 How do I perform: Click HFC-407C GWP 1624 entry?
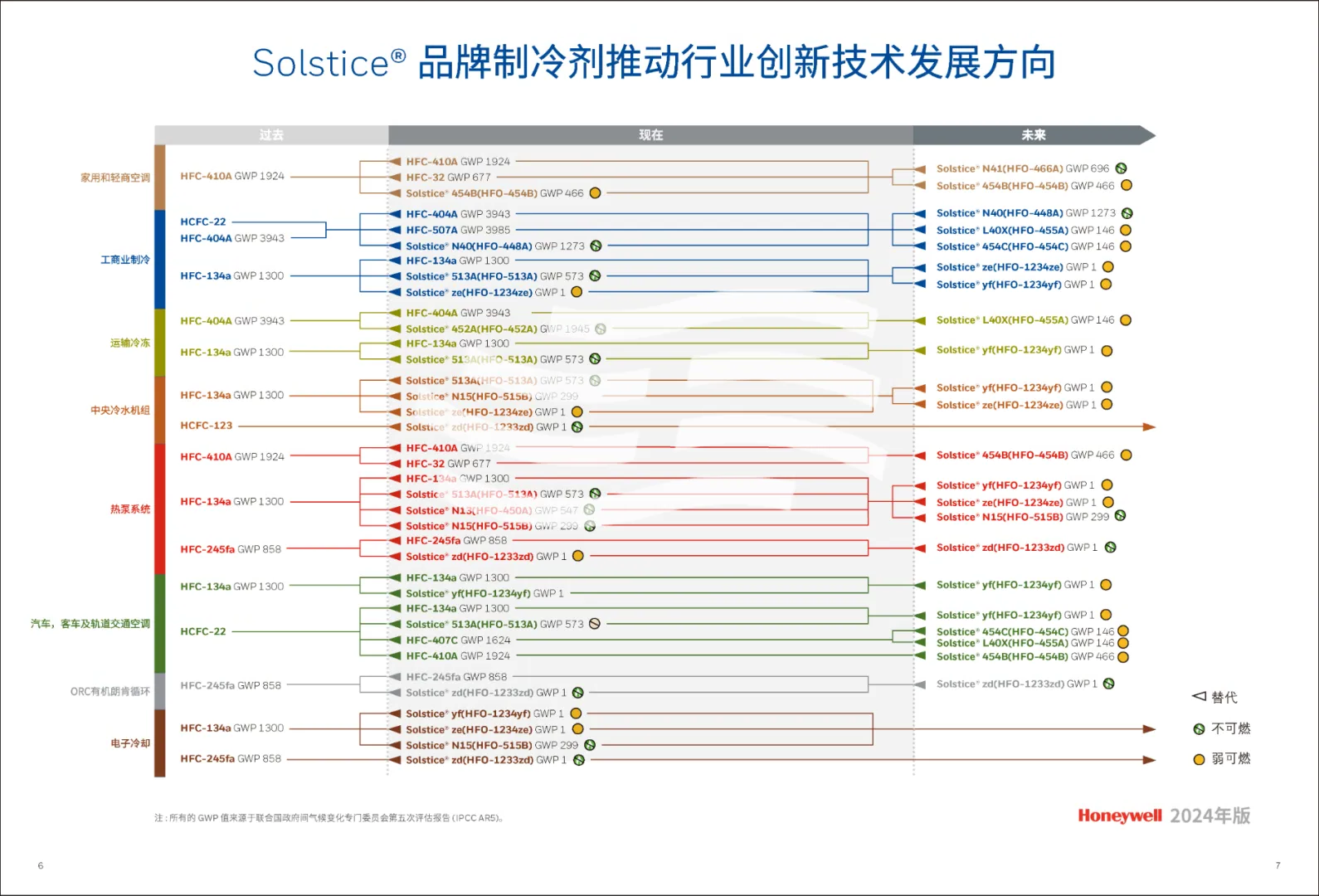click(x=458, y=640)
